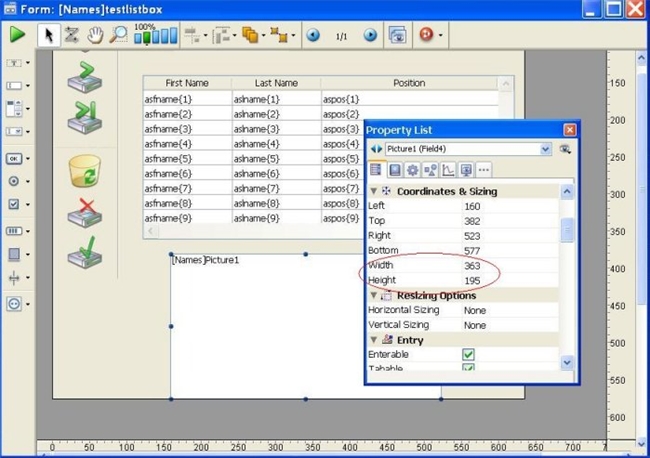Select the magnifying glass zoom tool
Screen dimensions: 650x458
[x=118, y=35]
